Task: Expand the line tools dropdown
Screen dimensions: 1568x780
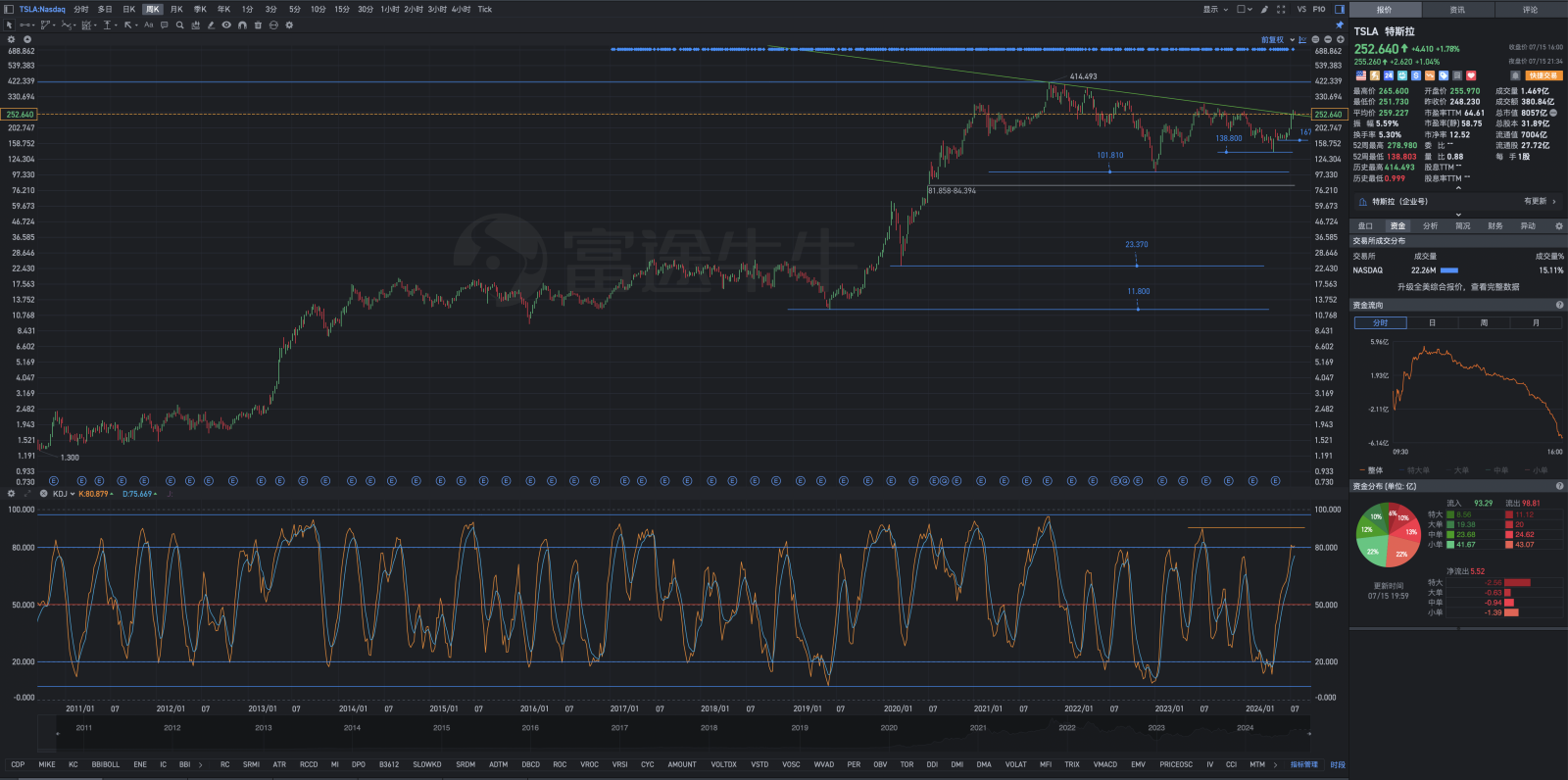Action: point(33,24)
